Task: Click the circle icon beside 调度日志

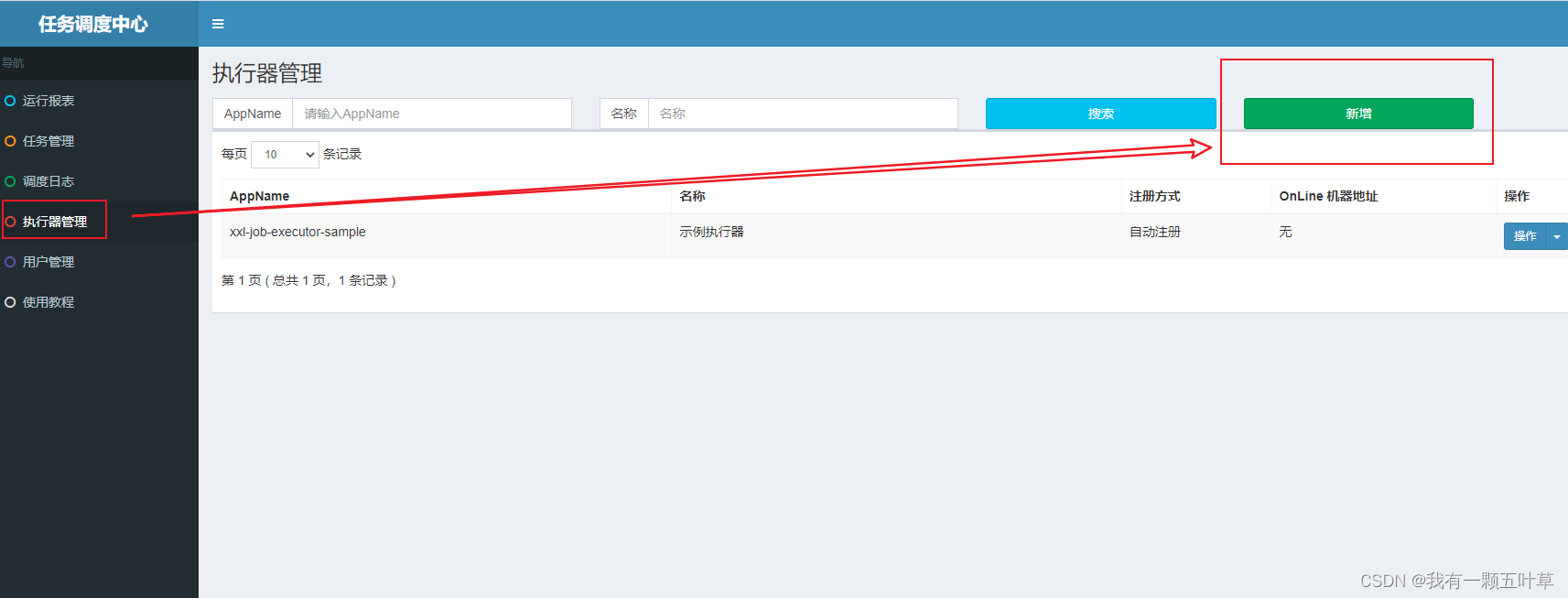Action: 10,181
